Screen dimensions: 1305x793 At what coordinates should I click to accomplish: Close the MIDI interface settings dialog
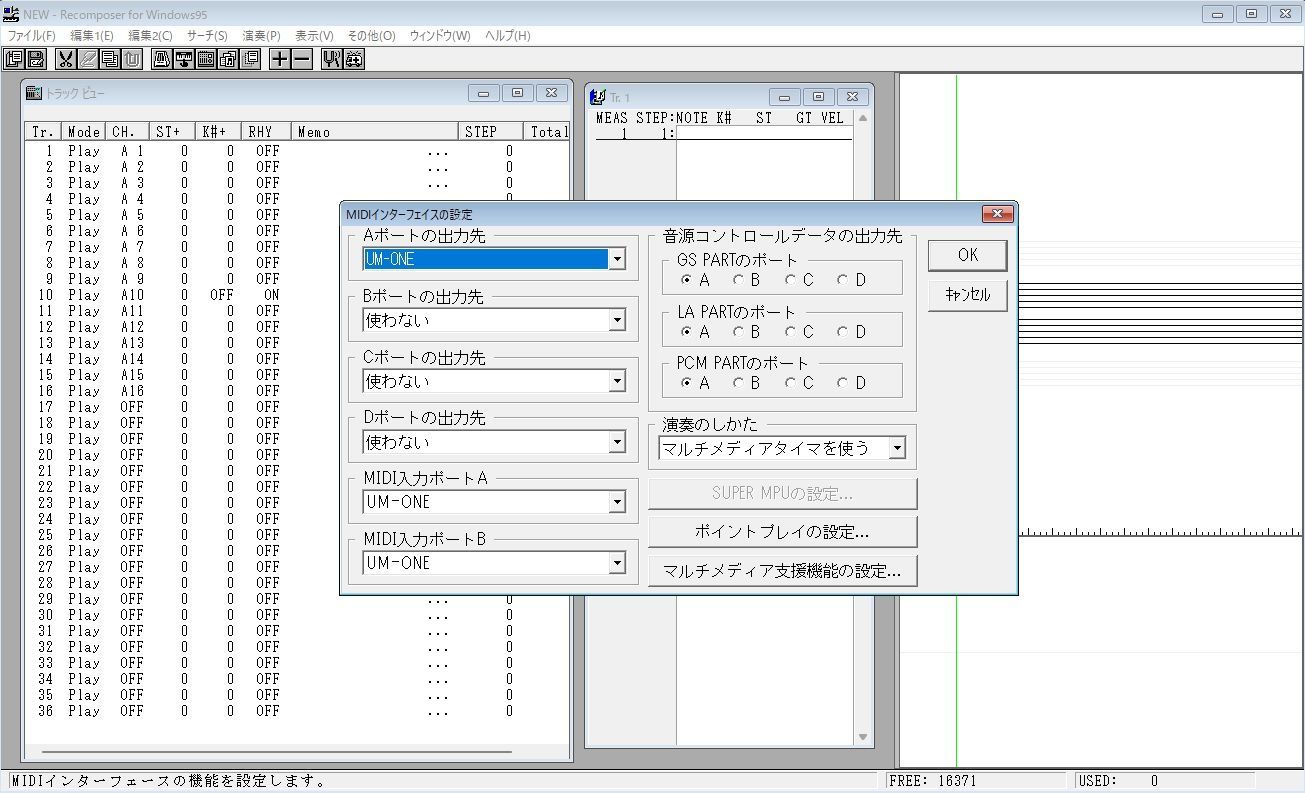pos(997,214)
